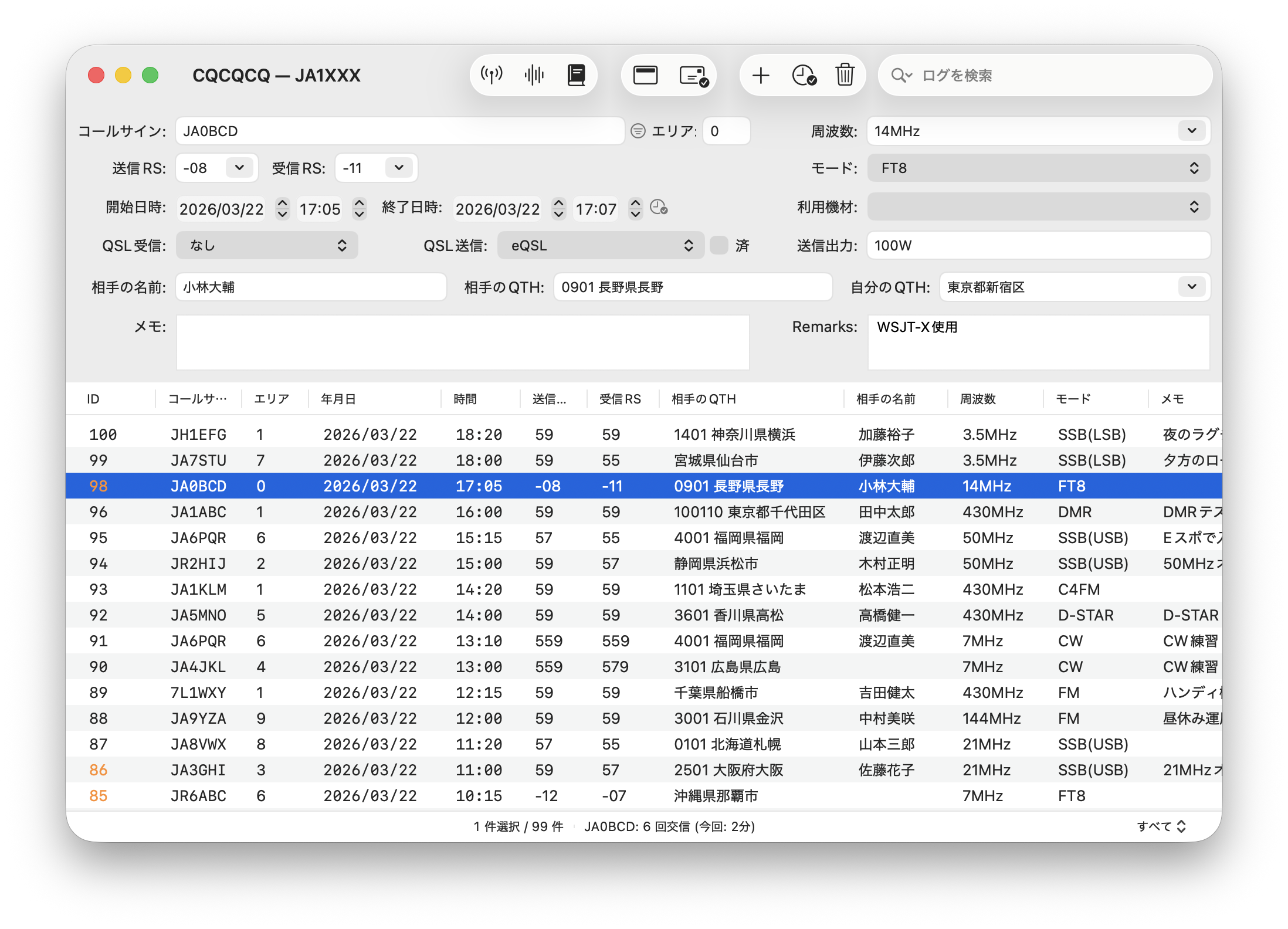This screenshot has height=929, width=1288.
Task: Open the logbook icon in toolbar
Action: [x=576, y=75]
